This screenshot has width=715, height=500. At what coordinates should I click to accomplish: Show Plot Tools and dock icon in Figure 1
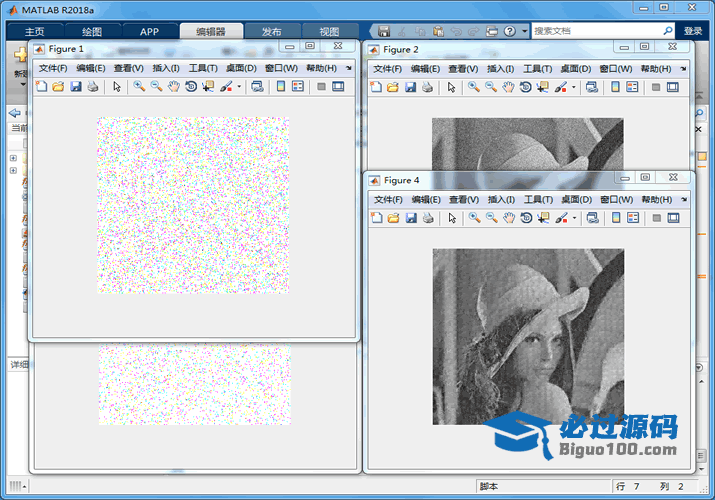tap(338, 87)
